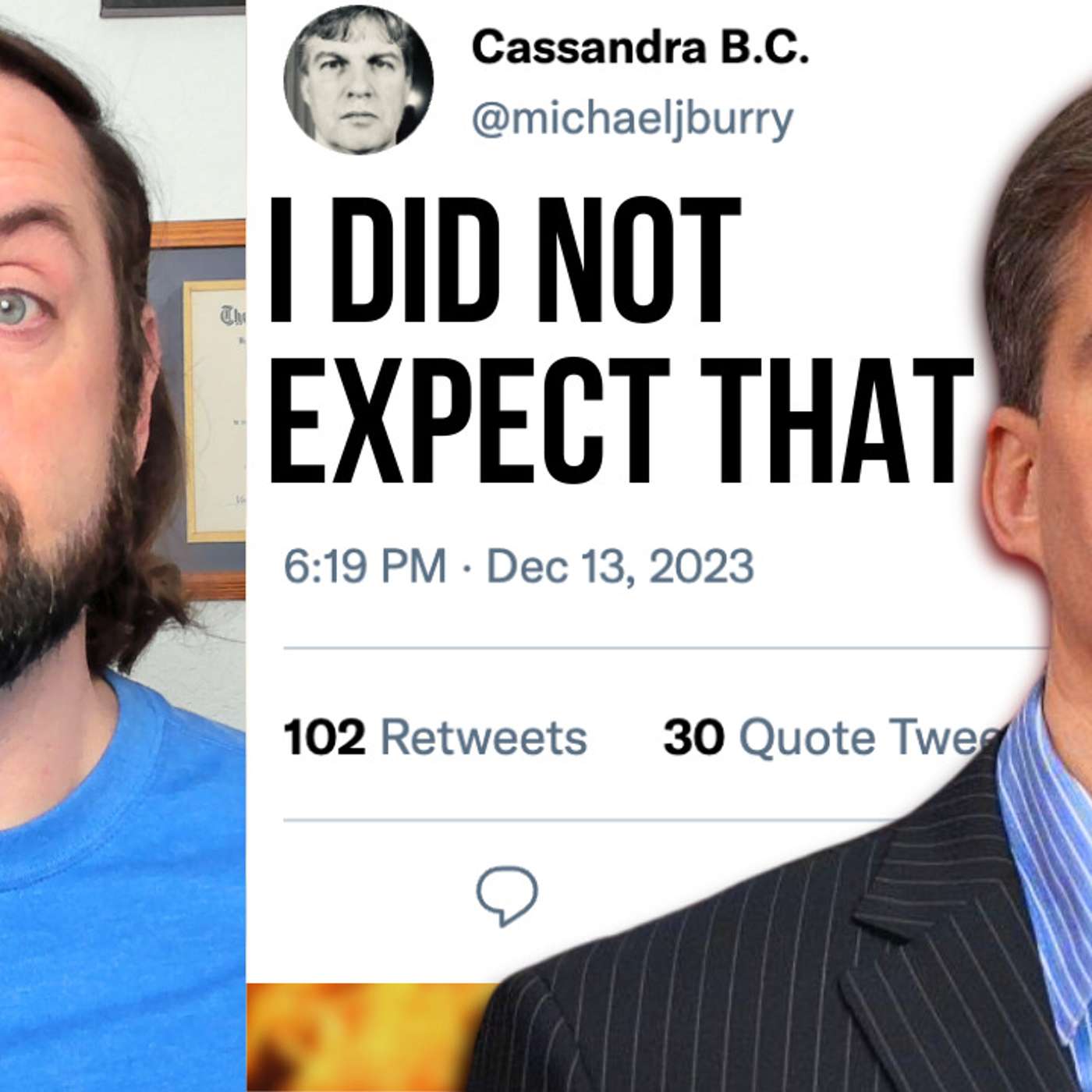Viewport: 1092px width, 1092px height.
Task: View the 102 Retweets list
Action: [435, 737]
